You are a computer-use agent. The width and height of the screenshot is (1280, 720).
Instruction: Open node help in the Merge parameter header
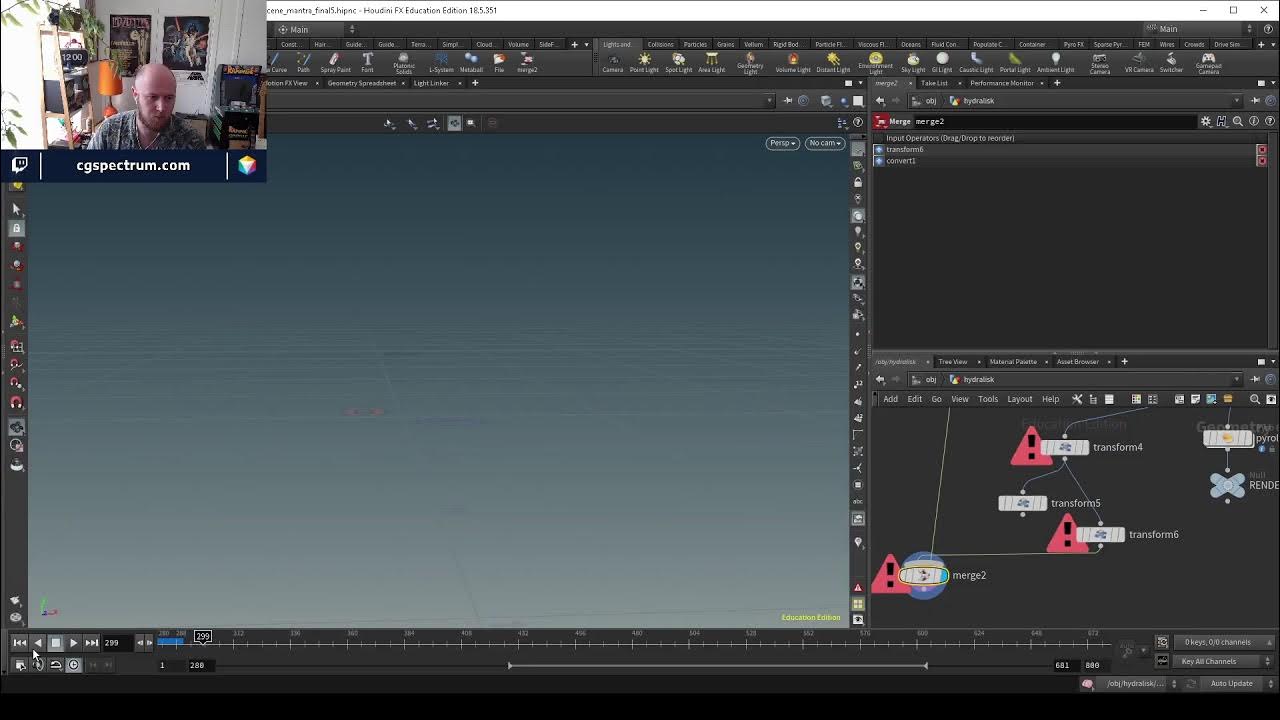[x=1270, y=121]
